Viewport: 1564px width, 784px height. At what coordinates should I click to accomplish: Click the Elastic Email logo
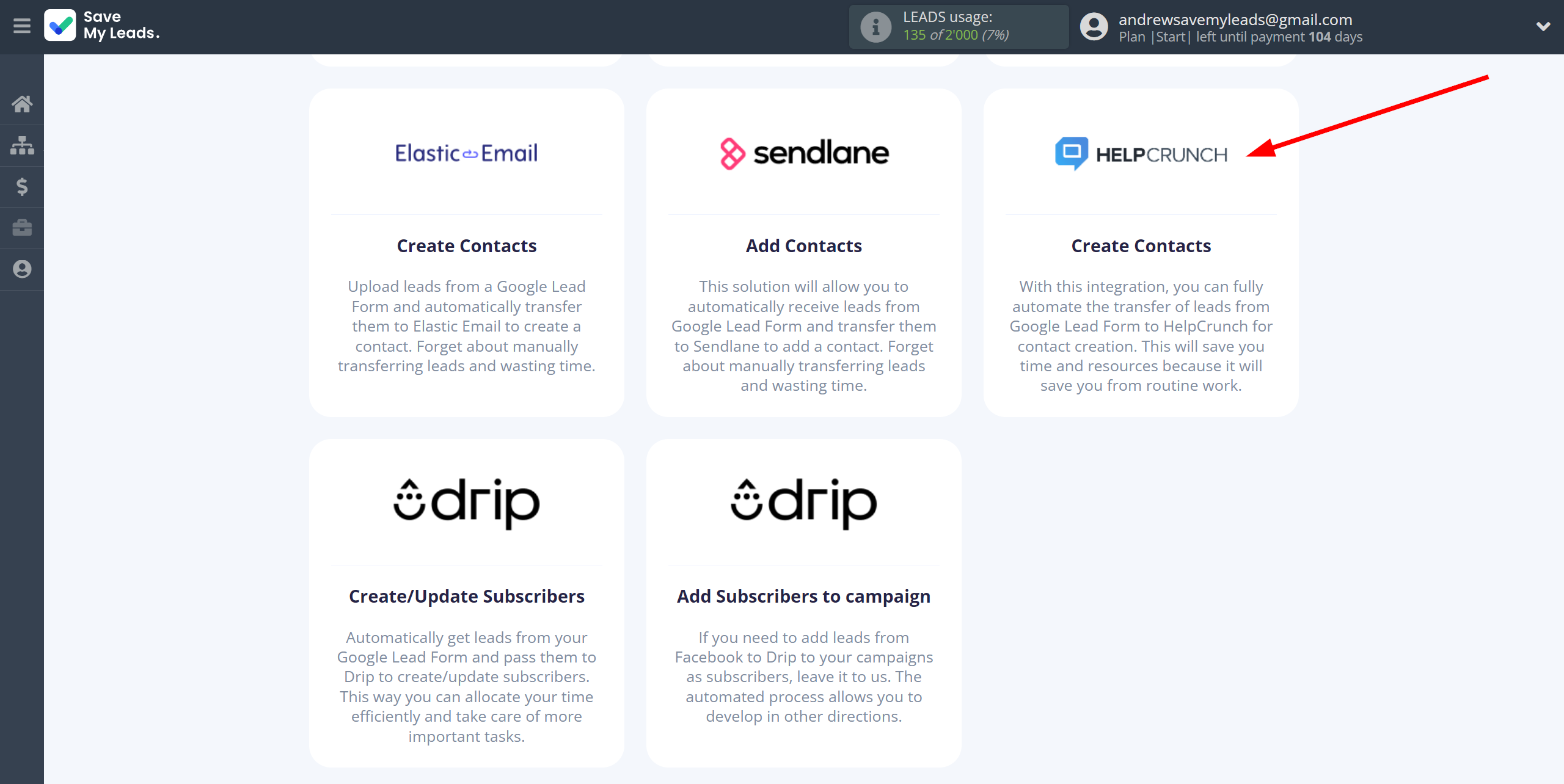pyautogui.click(x=466, y=153)
